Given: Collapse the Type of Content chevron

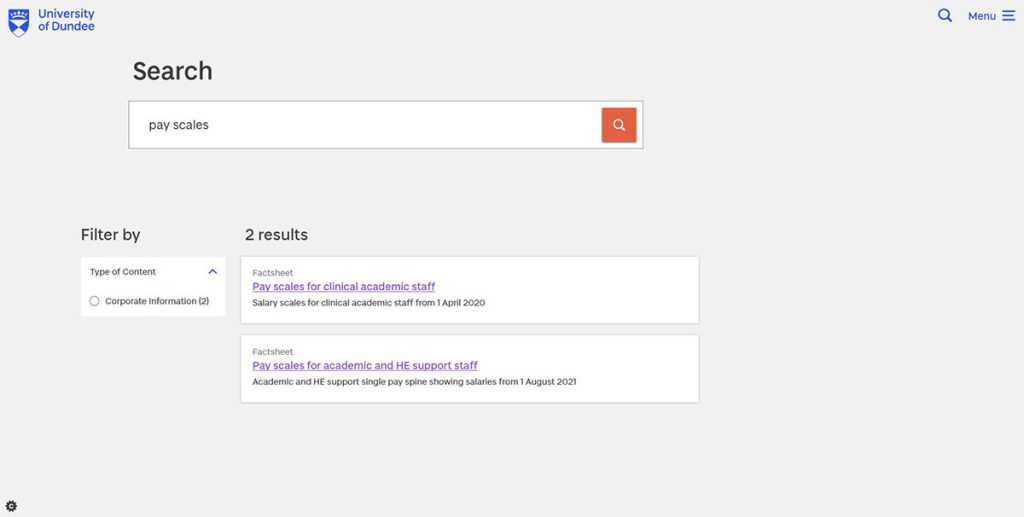Looking at the screenshot, I should pyautogui.click(x=212, y=272).
